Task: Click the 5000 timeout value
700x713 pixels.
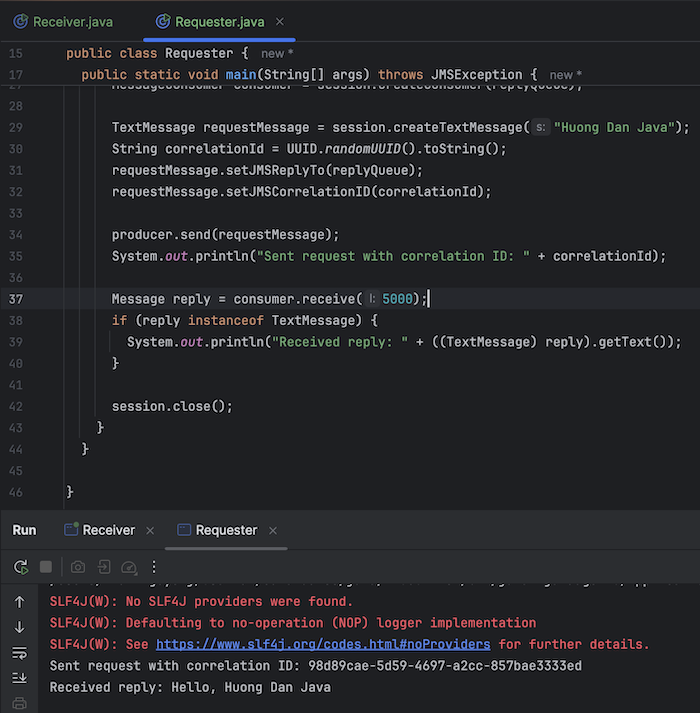Action: (397, 299)
